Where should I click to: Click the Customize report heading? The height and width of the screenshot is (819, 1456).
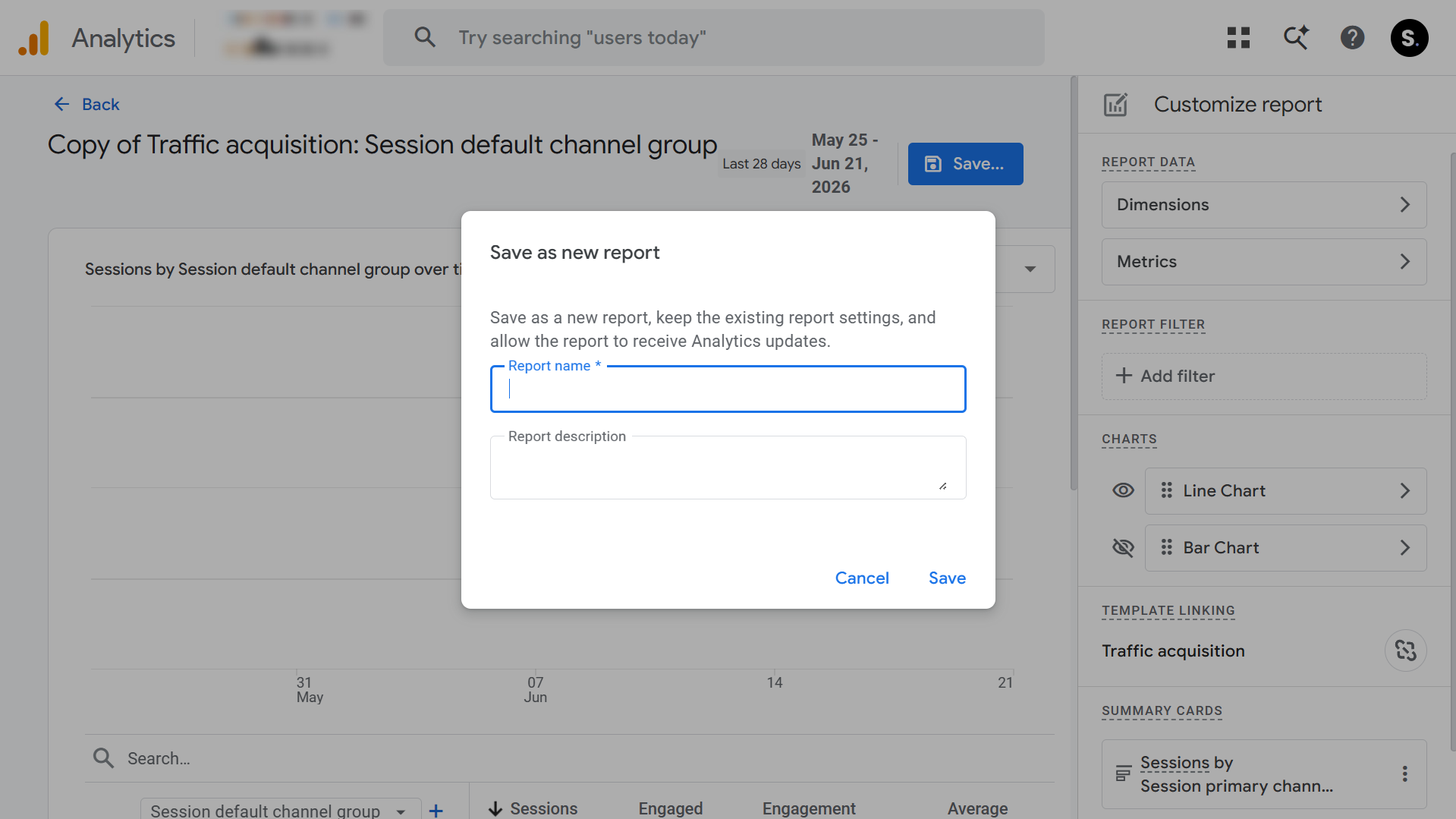1237,105
